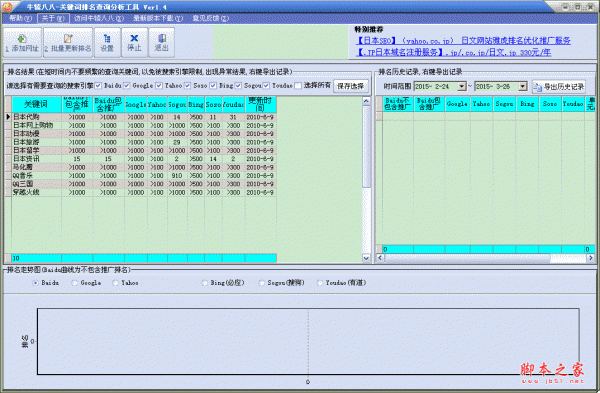Image resolution: width=600 pixels, height=393 pixels.
Task: Open the 最新版本下载 menu
Action: click(x=158, y=18)
